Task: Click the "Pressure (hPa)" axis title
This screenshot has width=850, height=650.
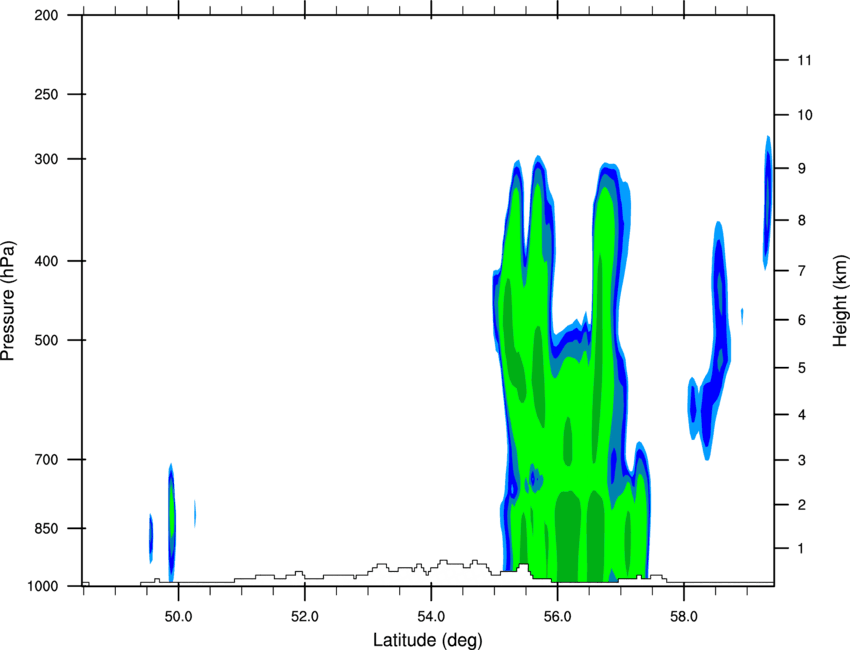Action: pos(8,301)
